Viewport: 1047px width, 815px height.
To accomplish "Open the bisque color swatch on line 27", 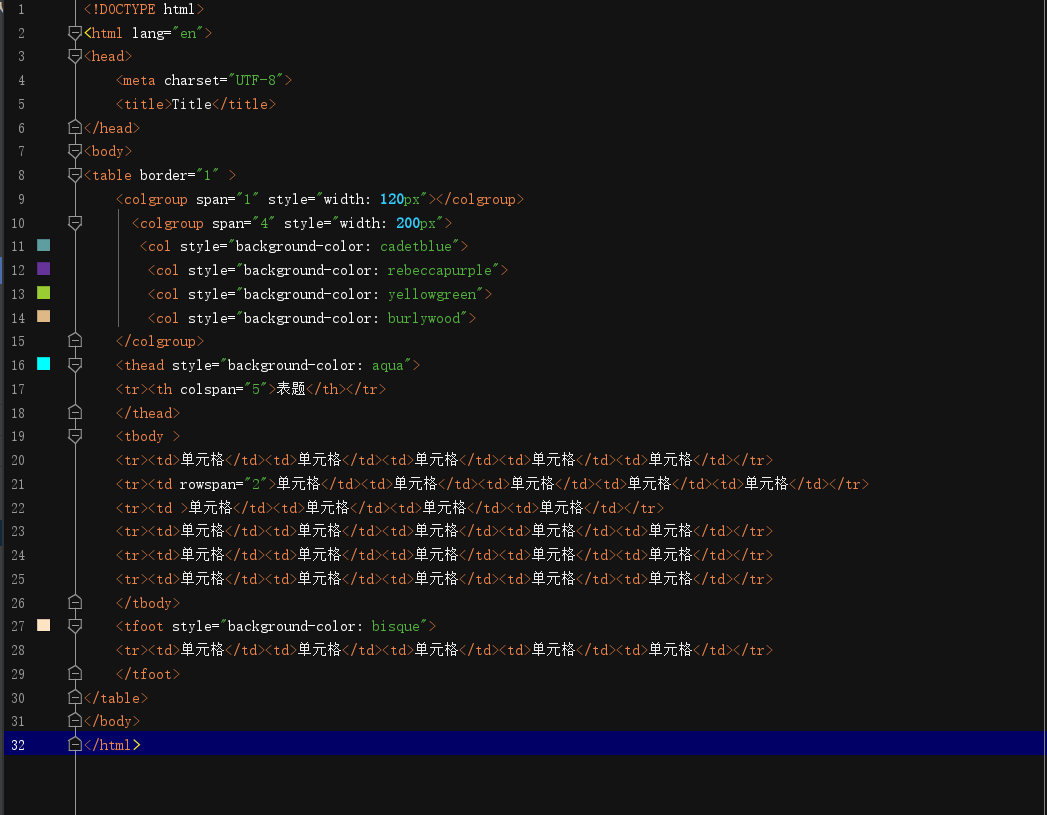I will point(43,625).
